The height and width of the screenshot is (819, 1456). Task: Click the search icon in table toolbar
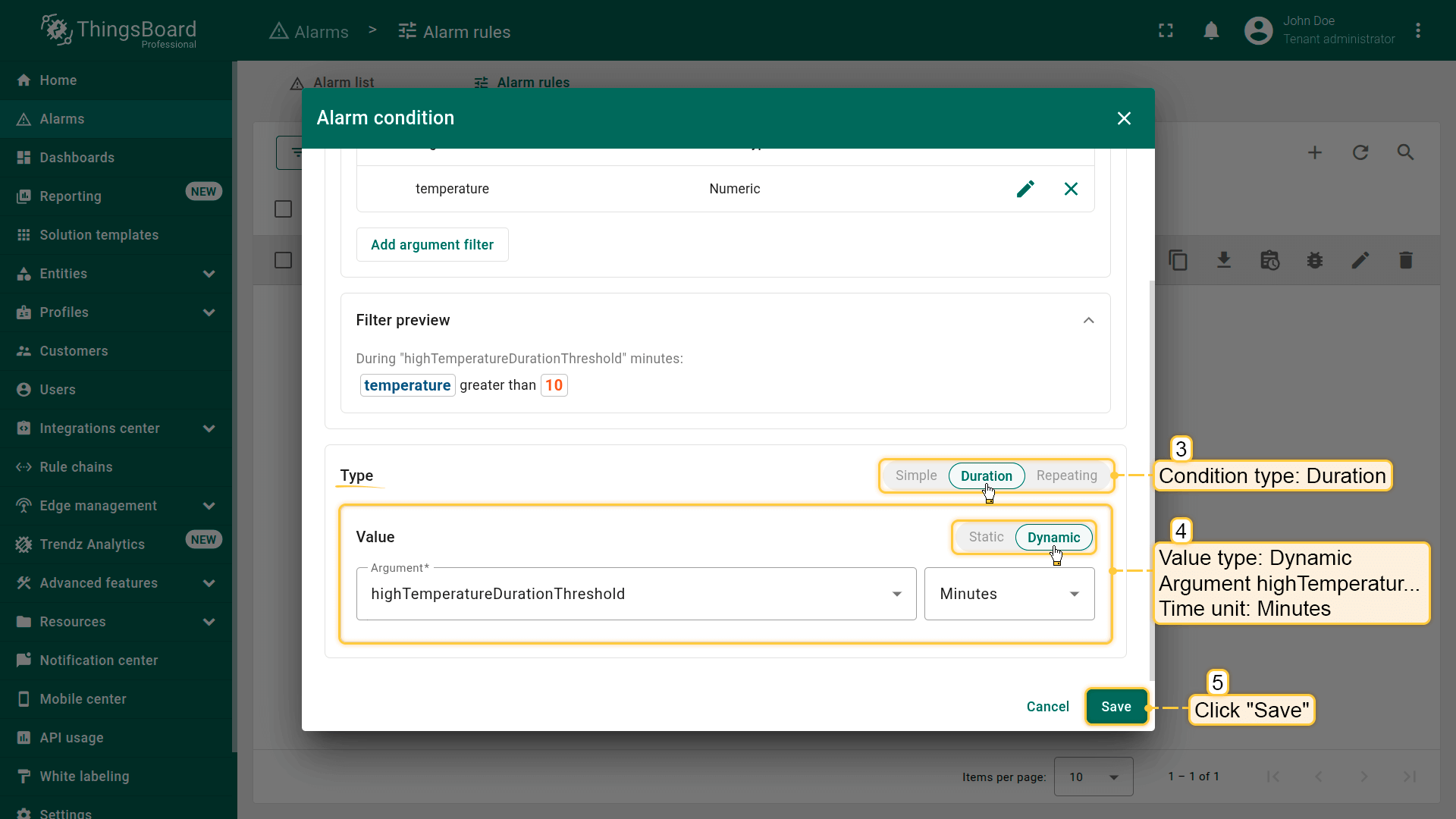[1405, 152]
